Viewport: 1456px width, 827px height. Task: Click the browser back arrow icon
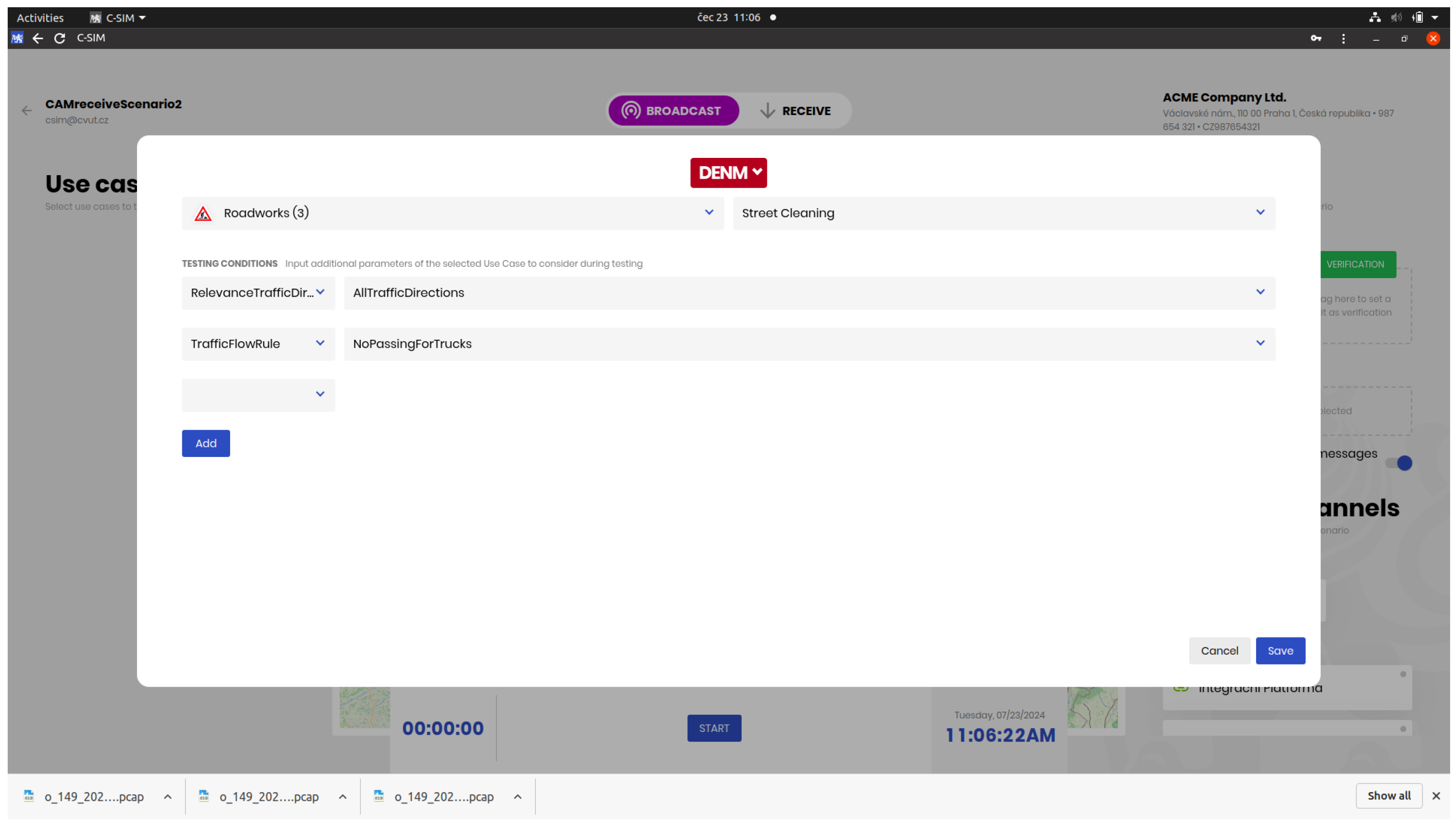(38, 38)
